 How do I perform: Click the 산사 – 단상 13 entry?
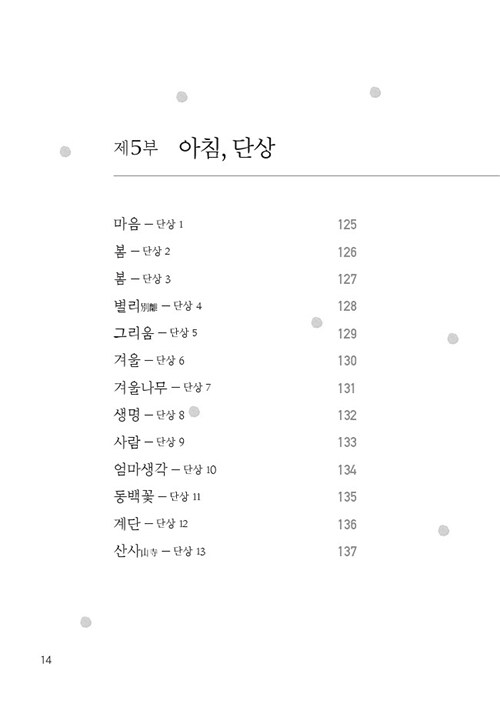pos(159,550)
